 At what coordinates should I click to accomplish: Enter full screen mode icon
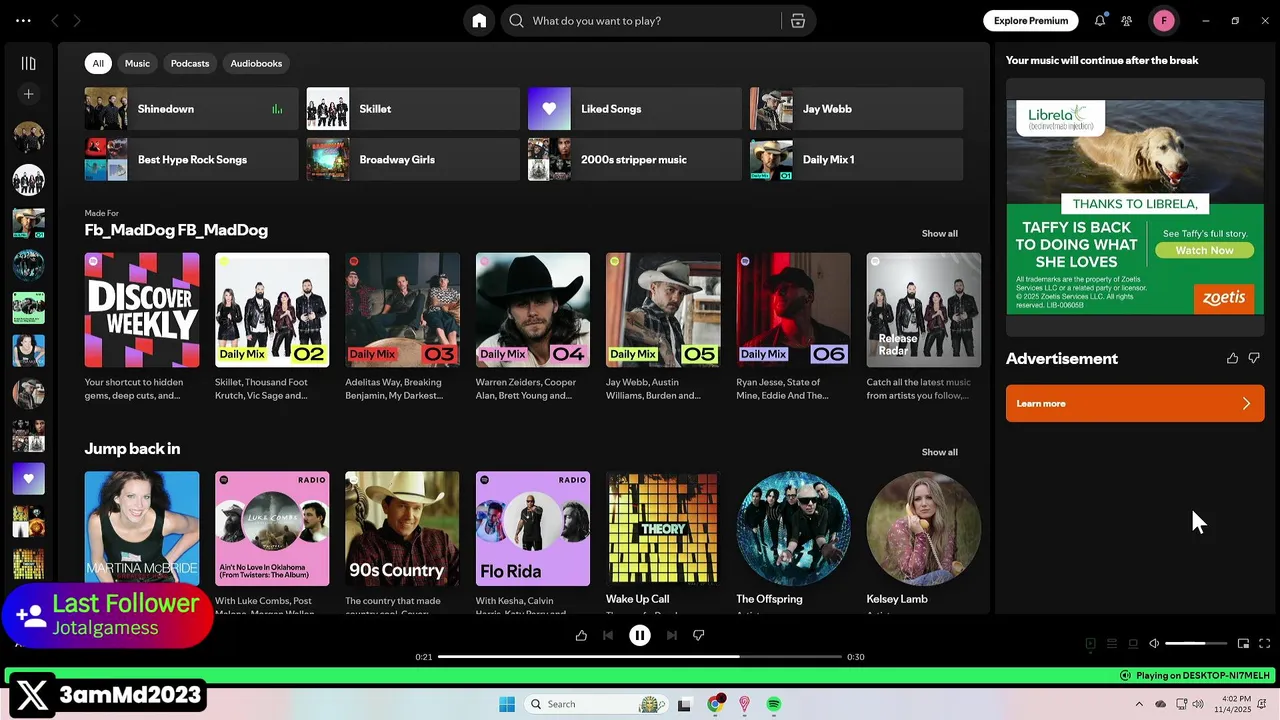pyautogui.click(x=1264, y=644)
